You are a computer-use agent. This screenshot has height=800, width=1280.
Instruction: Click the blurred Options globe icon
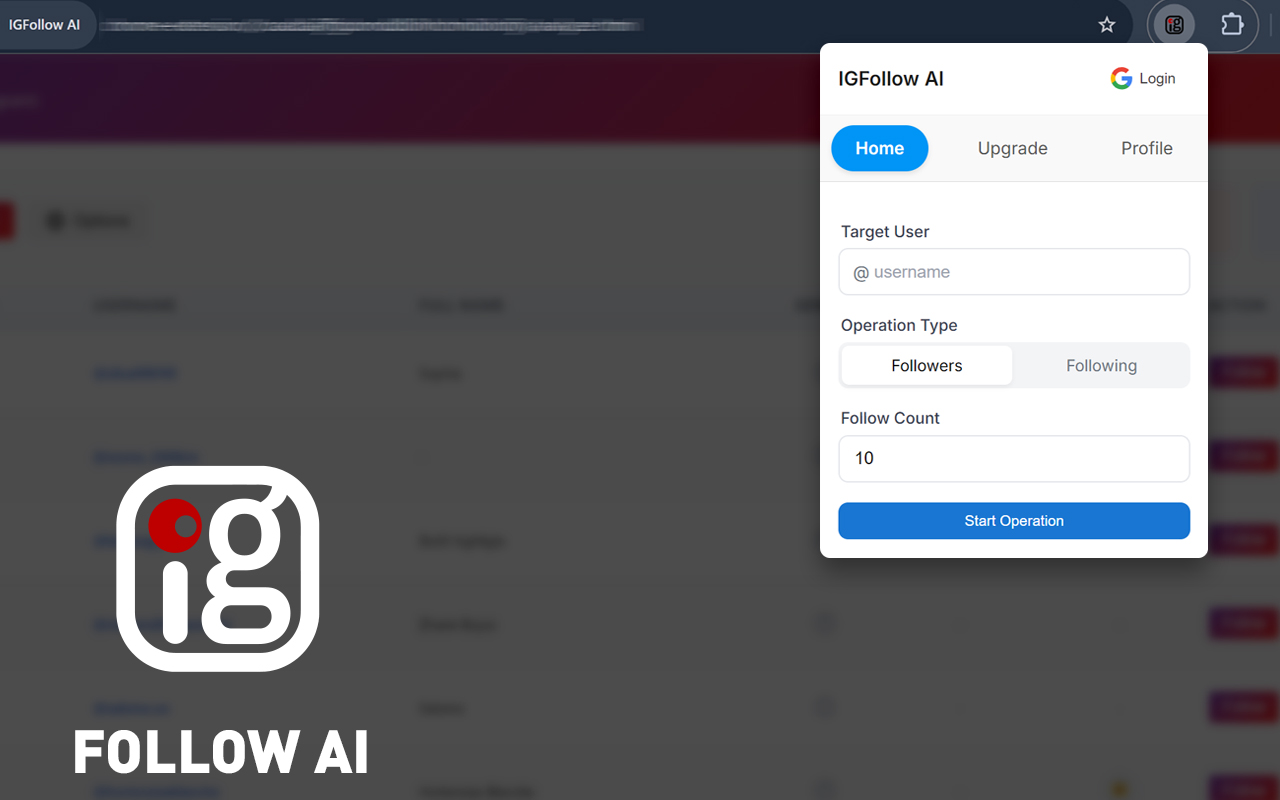pos(56,221)
